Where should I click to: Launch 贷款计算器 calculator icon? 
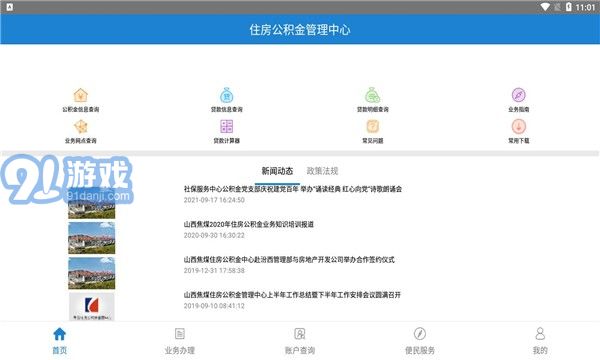click(x=227, y=127)
